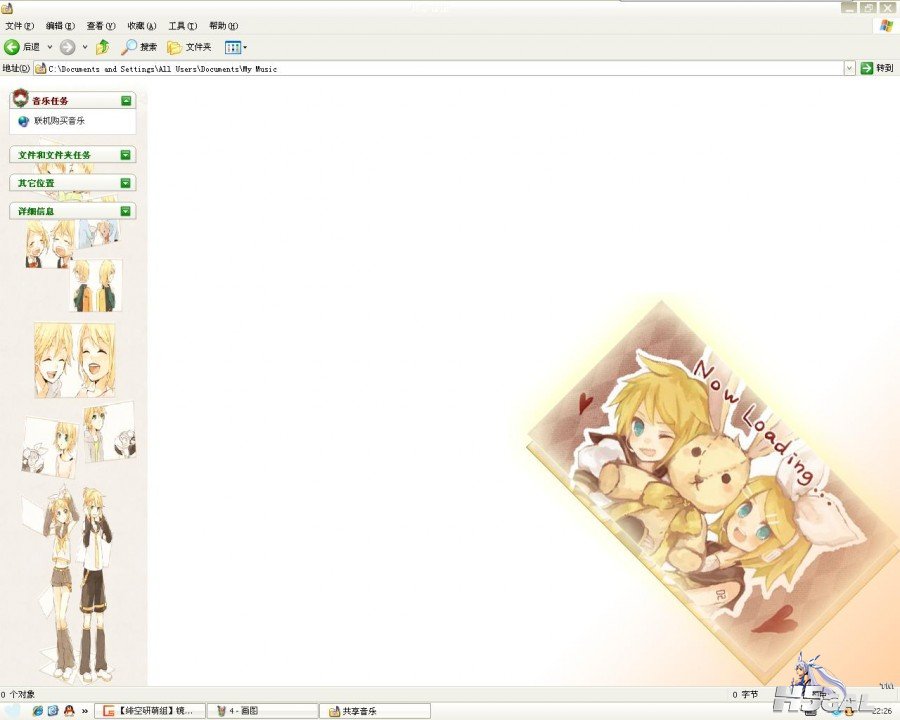Click the green Go arrow icon
This screenshot has height=720, width=900.
click(x=866, y=68)
